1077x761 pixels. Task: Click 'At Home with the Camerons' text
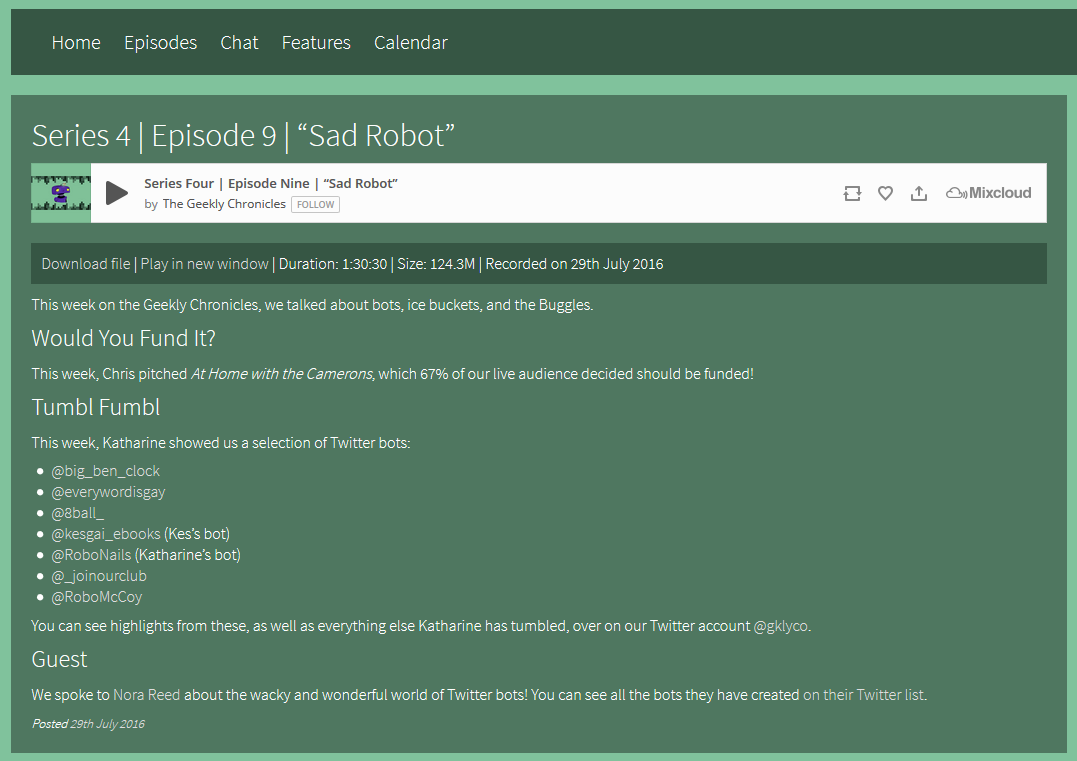click(x=282, y=374)
